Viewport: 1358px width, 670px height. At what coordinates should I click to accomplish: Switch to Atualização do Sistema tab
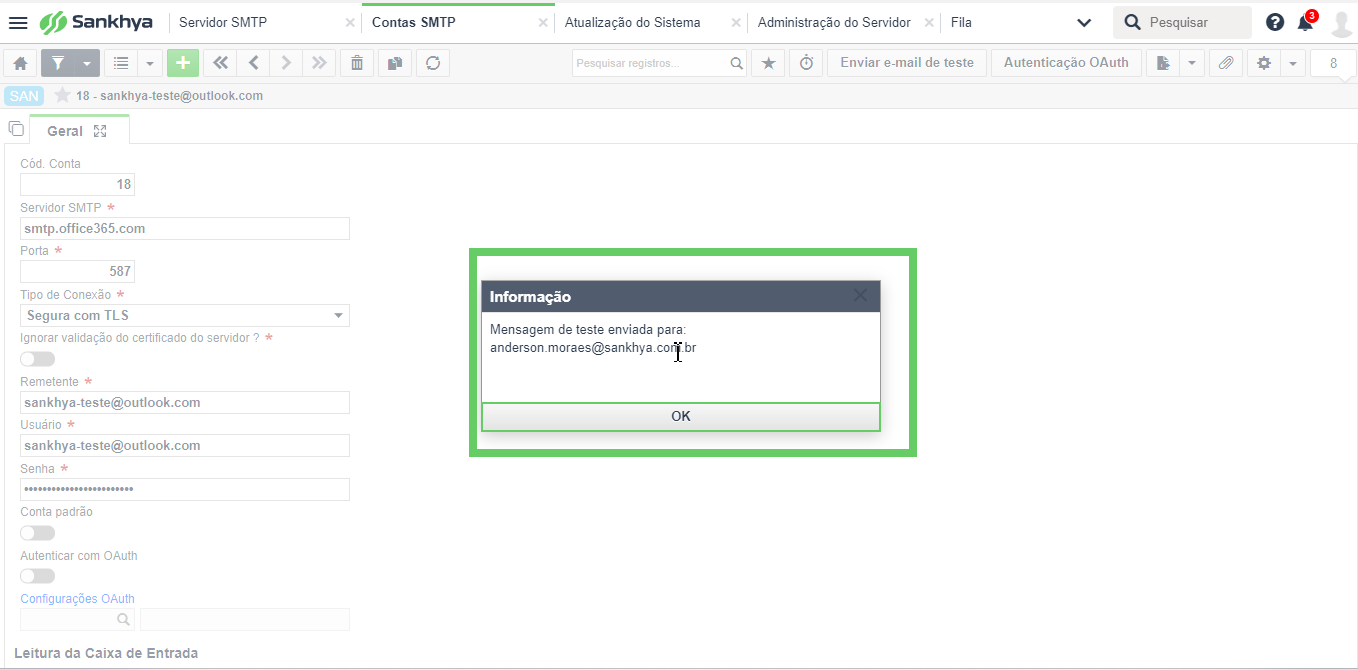click(x=632, y=22)
